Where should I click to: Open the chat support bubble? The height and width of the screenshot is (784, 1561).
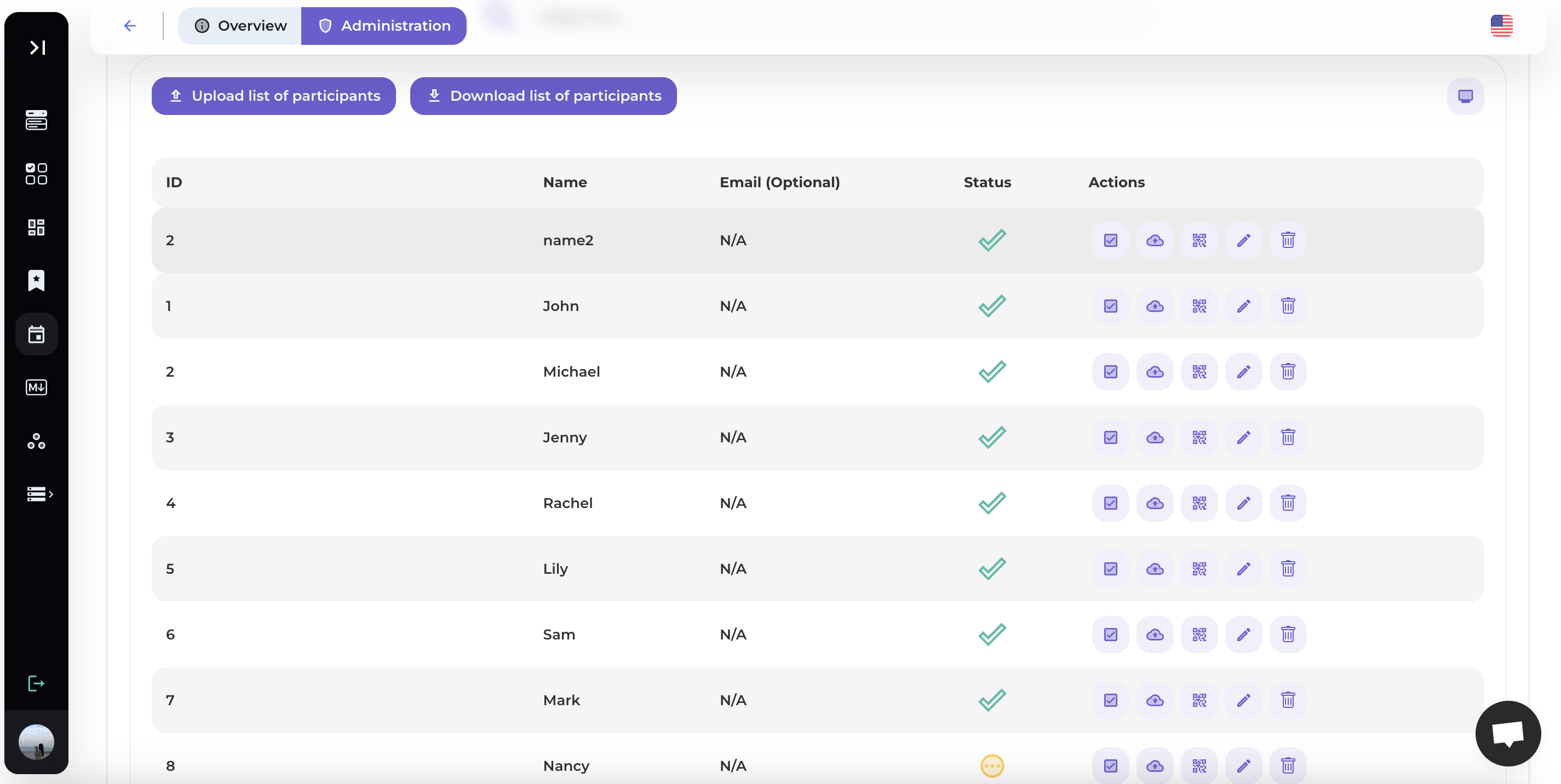click(1508, 734)
